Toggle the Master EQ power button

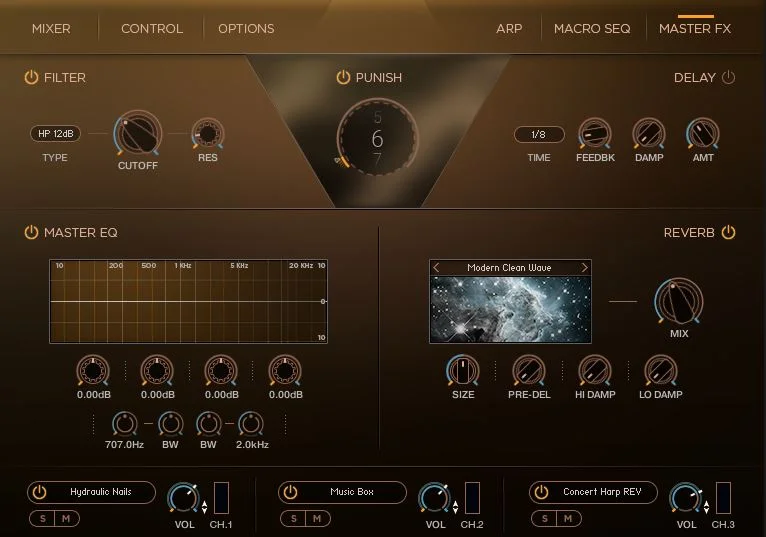pyautogui.click(x=31, y=232)
